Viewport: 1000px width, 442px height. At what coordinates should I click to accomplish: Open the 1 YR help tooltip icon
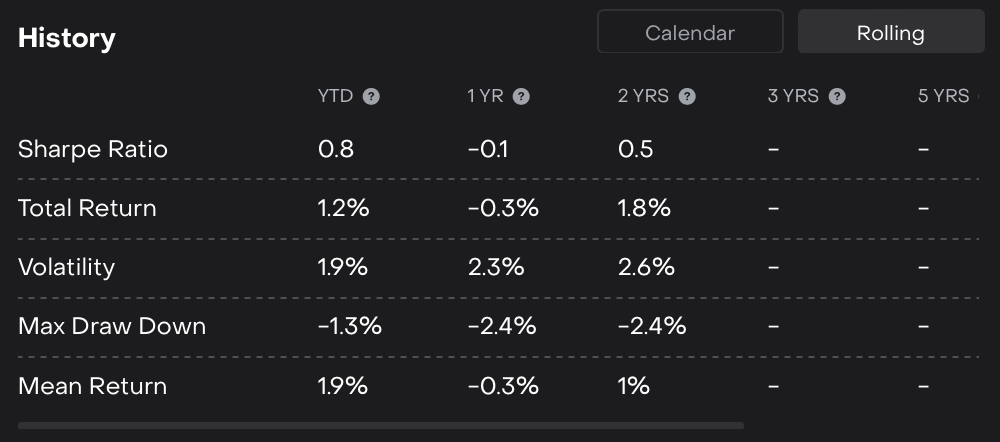coord(521,97)
